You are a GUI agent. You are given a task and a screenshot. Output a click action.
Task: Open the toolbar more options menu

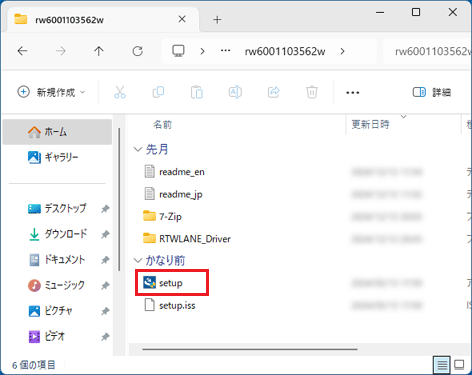coord(353,92)
